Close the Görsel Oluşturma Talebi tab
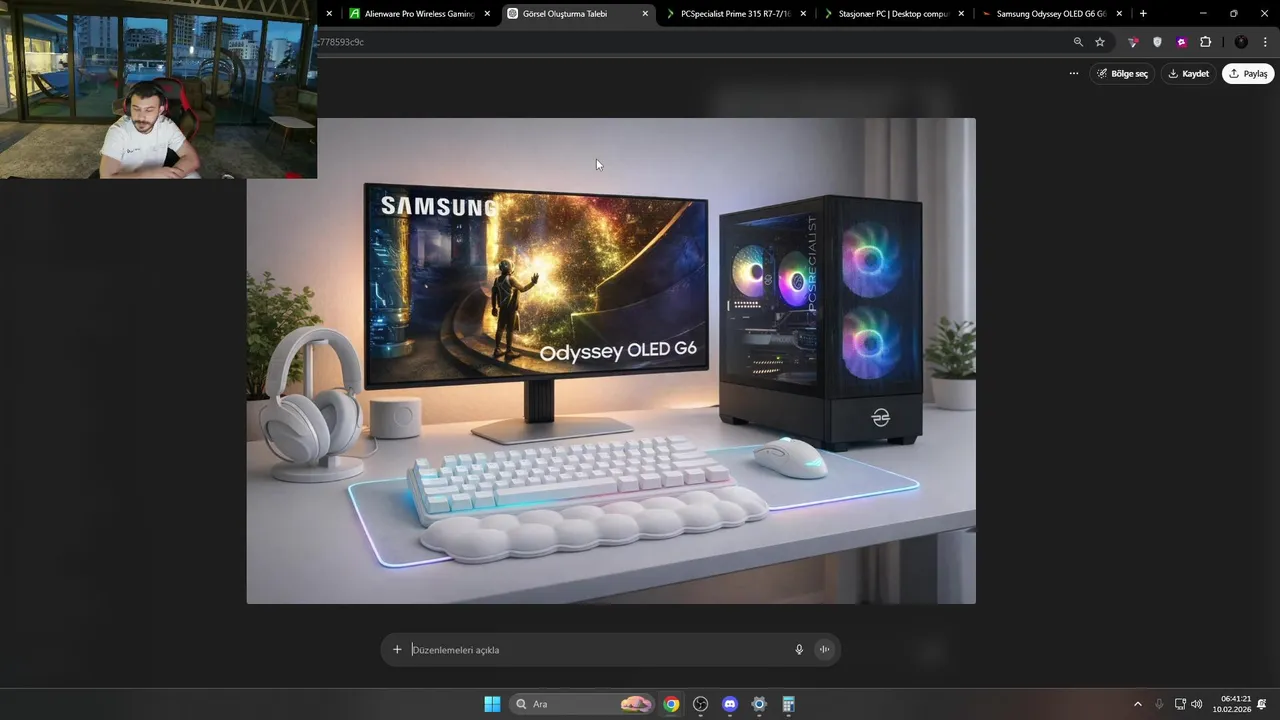Viewport: 1280px width, 720px height. coord(645,14)
